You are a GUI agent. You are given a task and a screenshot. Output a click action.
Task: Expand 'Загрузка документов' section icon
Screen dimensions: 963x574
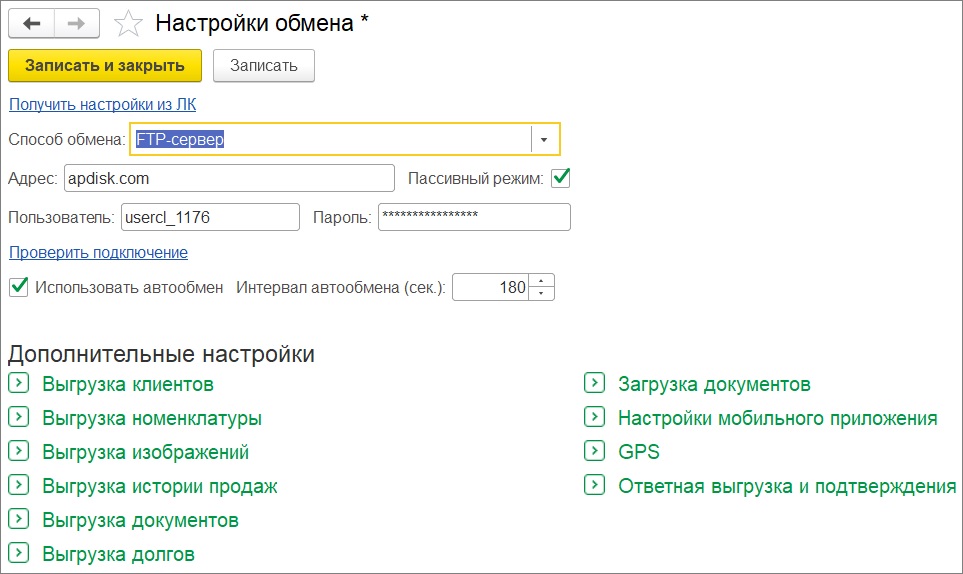[595, 384]
